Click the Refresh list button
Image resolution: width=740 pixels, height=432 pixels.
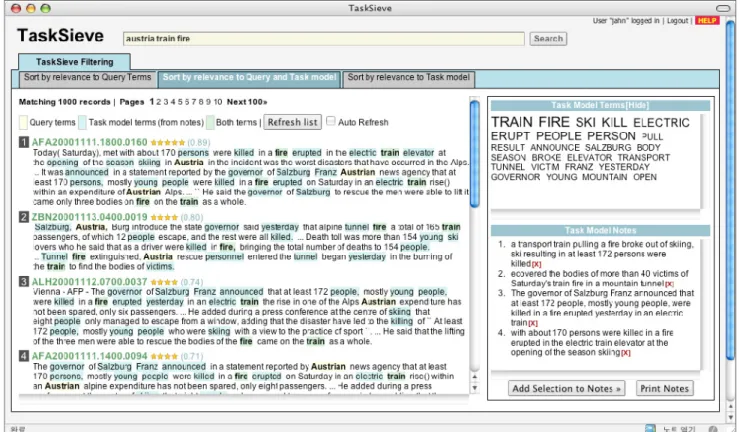coord(293,122)
